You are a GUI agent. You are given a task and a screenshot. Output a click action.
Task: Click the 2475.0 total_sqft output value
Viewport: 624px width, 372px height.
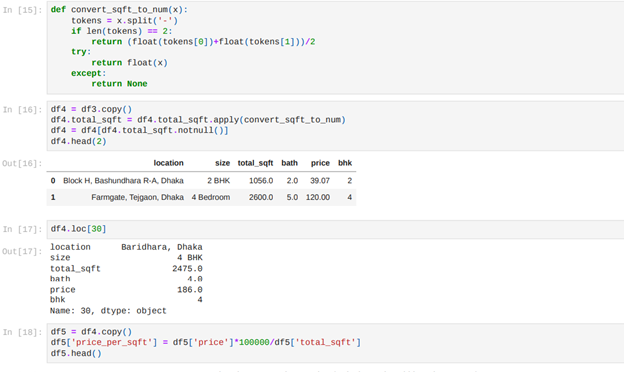click(x=187, y=269)
